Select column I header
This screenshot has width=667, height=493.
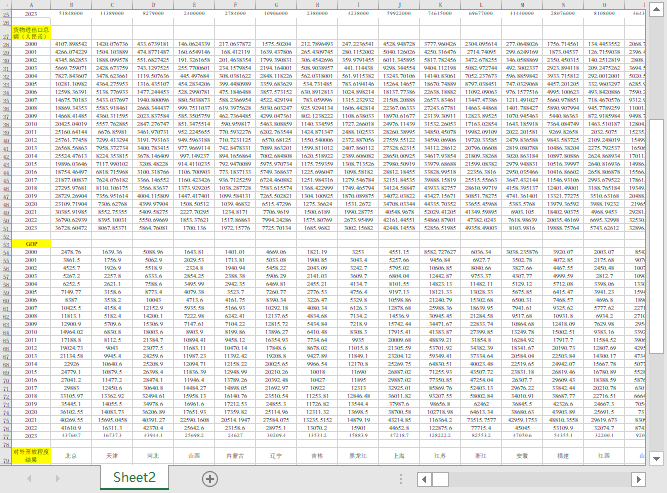point(358,5)
